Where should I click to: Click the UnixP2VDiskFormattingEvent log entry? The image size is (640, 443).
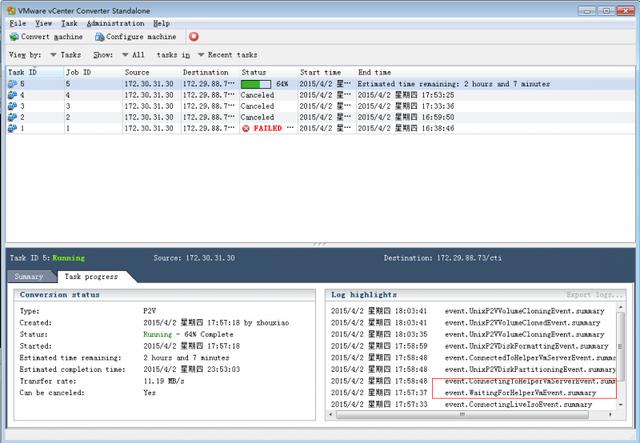(x=527, y=346)
